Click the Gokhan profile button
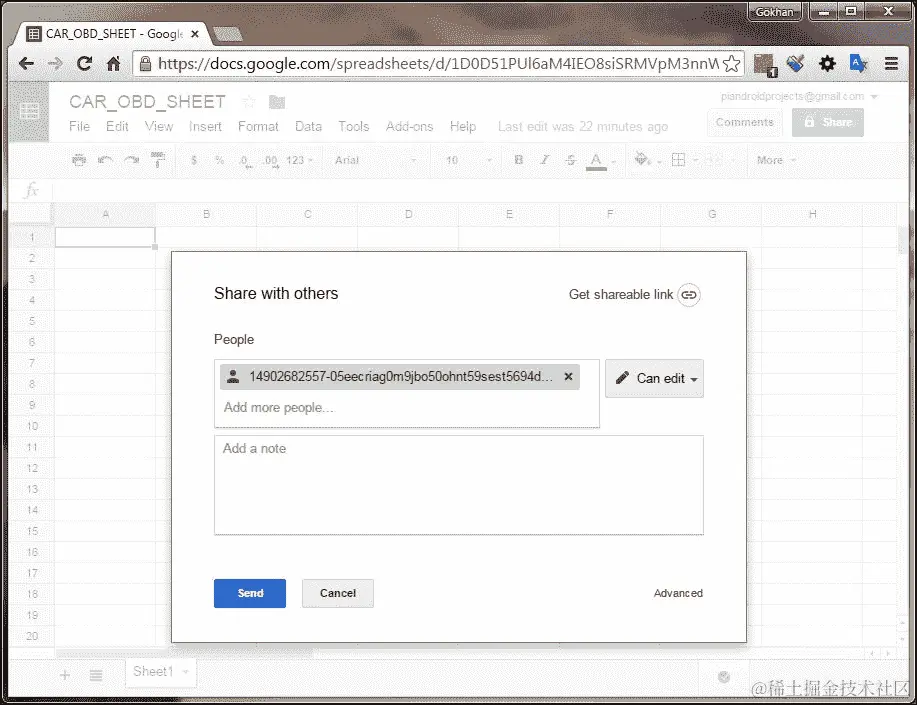Screen dimensions: 917x705 [x=774, y=12]
